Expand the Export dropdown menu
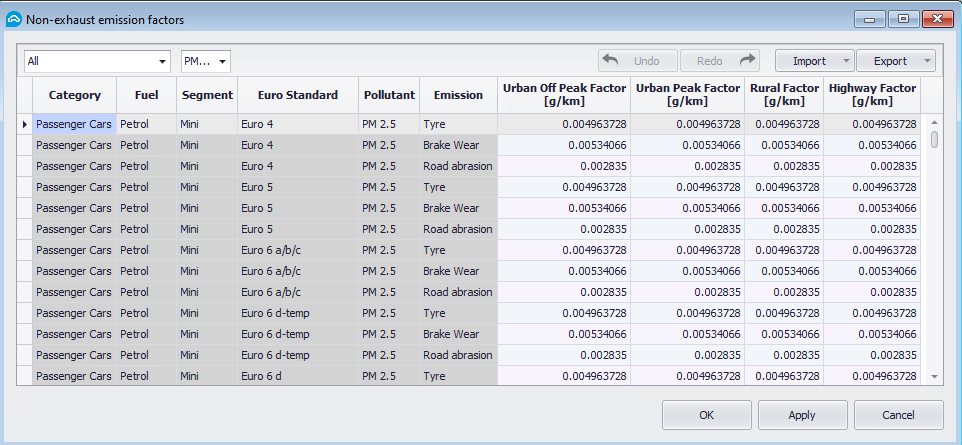The image size is (962, 445). (x=928, y=61)
